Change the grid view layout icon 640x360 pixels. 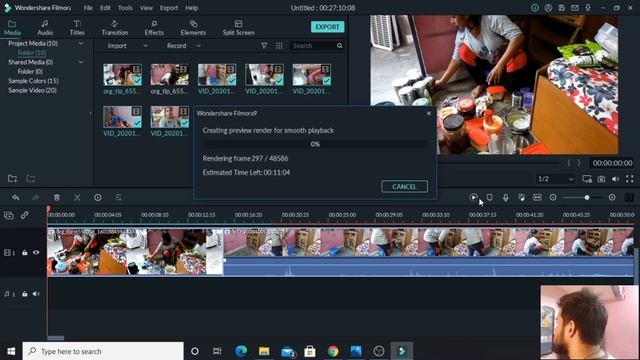point(279,46)
